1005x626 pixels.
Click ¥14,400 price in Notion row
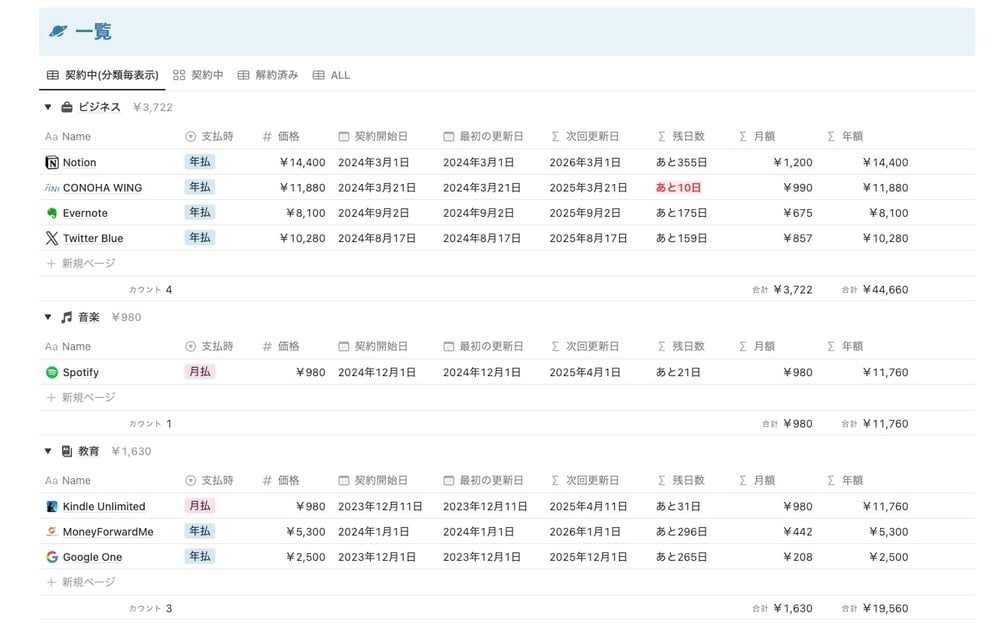coord(302,163)
